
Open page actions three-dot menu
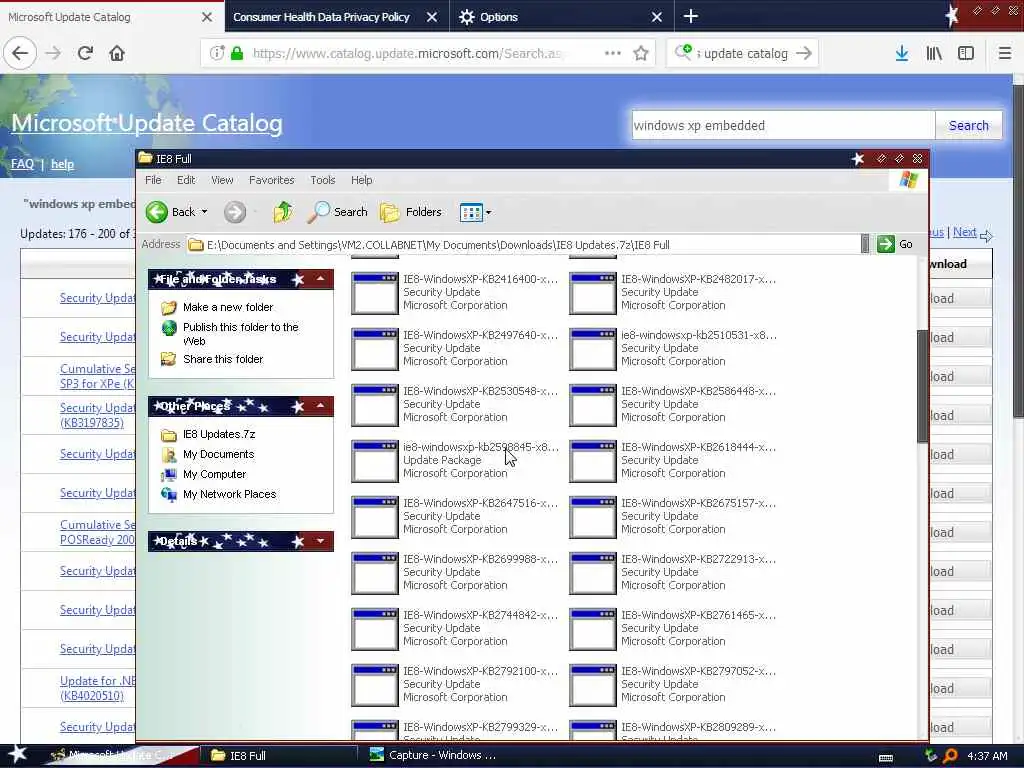613,53
